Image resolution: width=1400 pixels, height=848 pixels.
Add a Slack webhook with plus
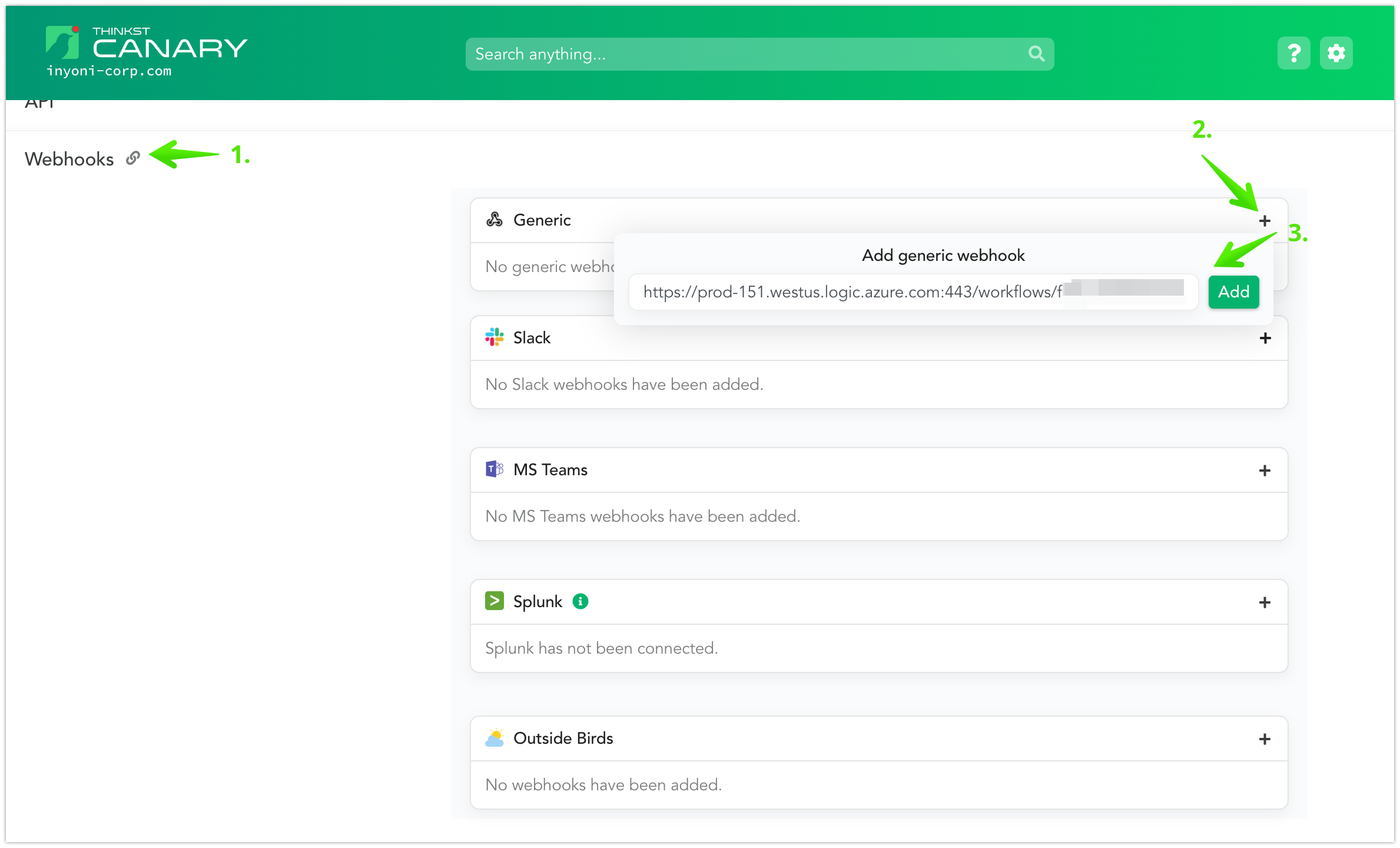(x=1265, y=338)
